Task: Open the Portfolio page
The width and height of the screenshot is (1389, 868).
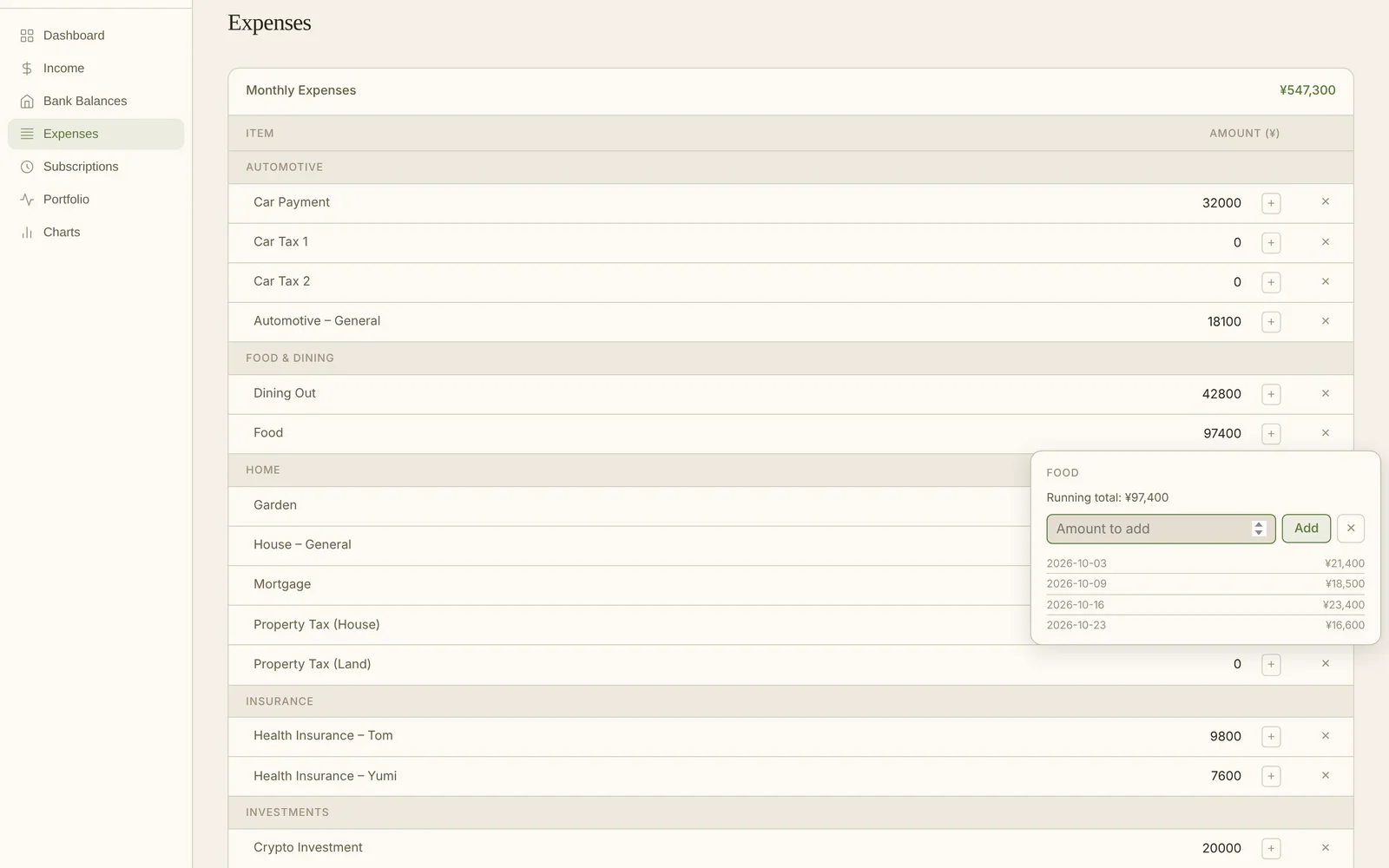Action: [x=95, y=200]
